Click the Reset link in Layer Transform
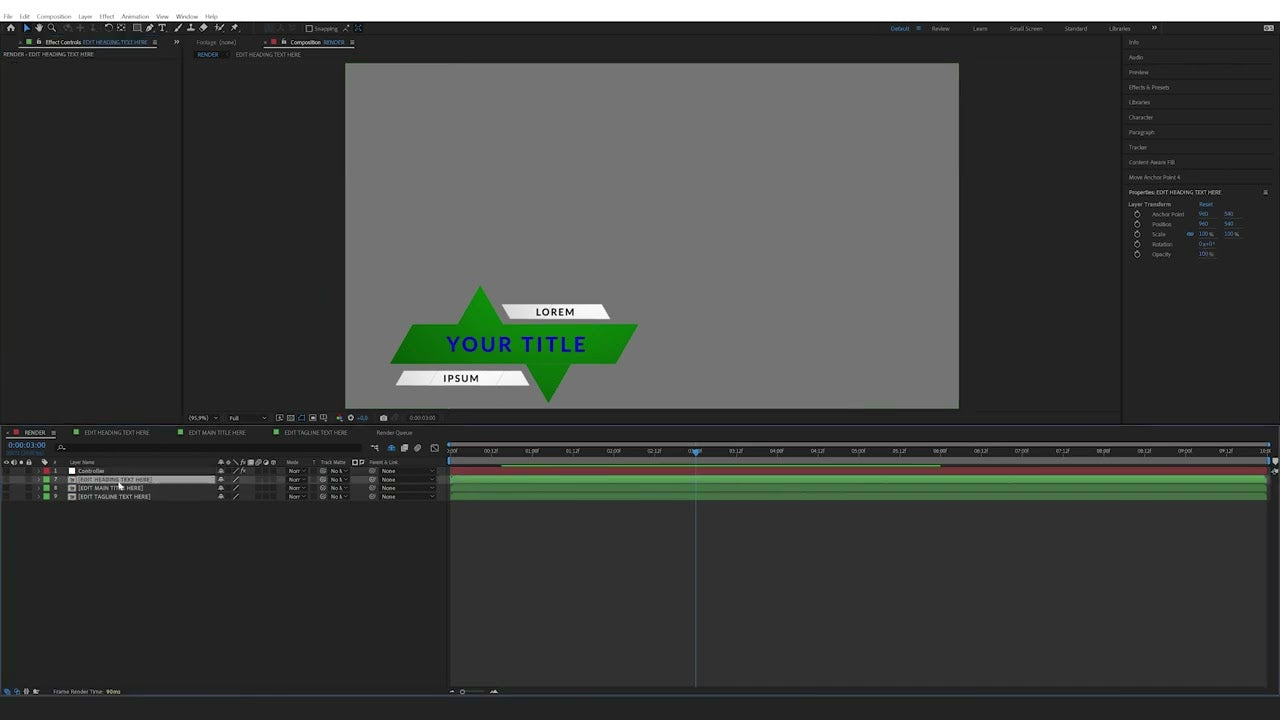Screen dimensions: 1280x720 [1206, 204]
